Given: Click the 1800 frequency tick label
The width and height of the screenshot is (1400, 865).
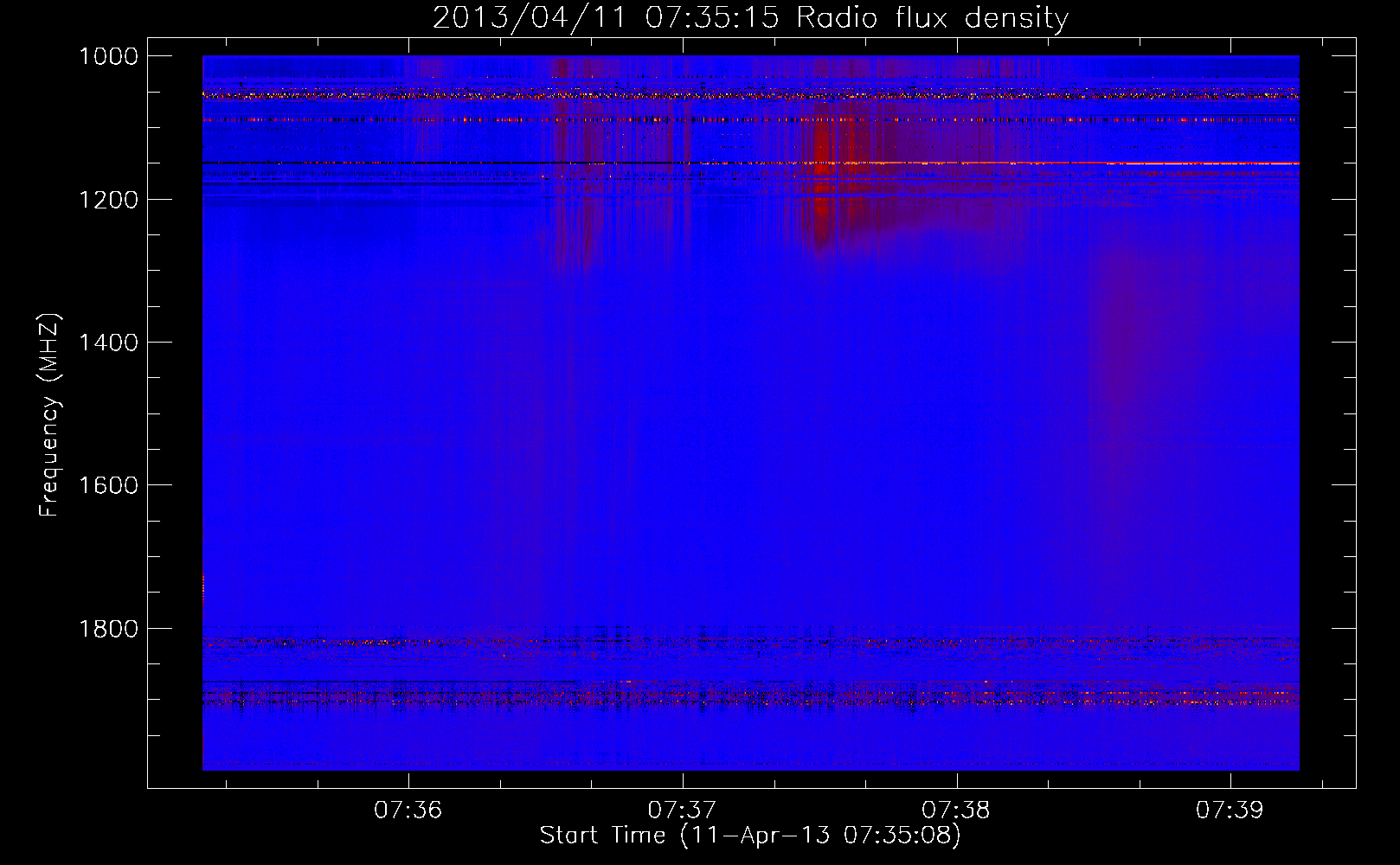Looking at the screenshot, I should [x=108, y=629].
